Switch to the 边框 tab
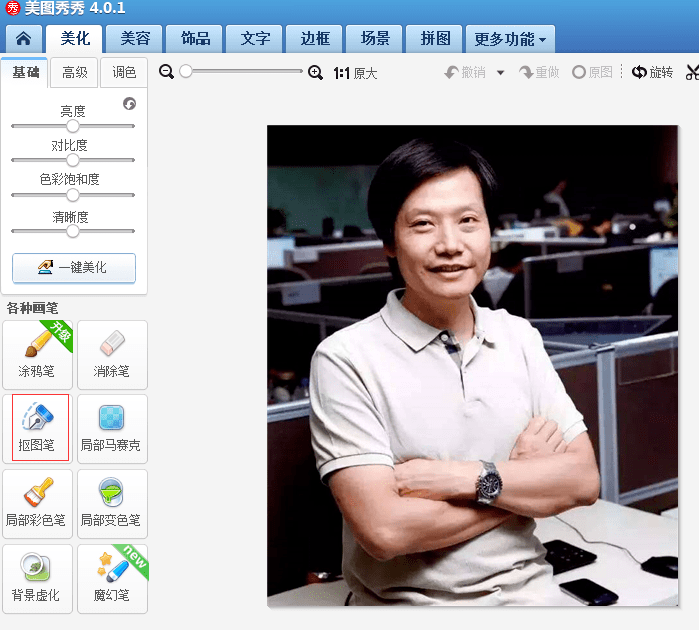 315,39
